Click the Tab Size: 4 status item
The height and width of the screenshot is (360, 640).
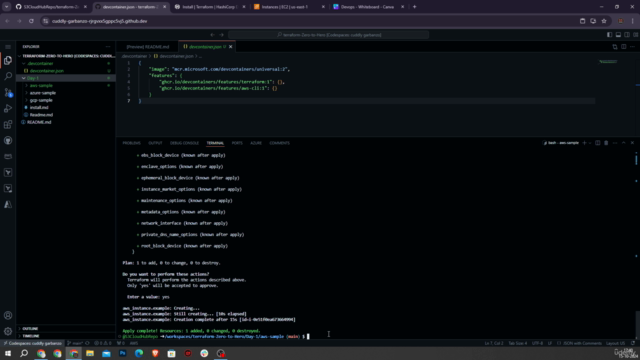click(x=518, y=343)
